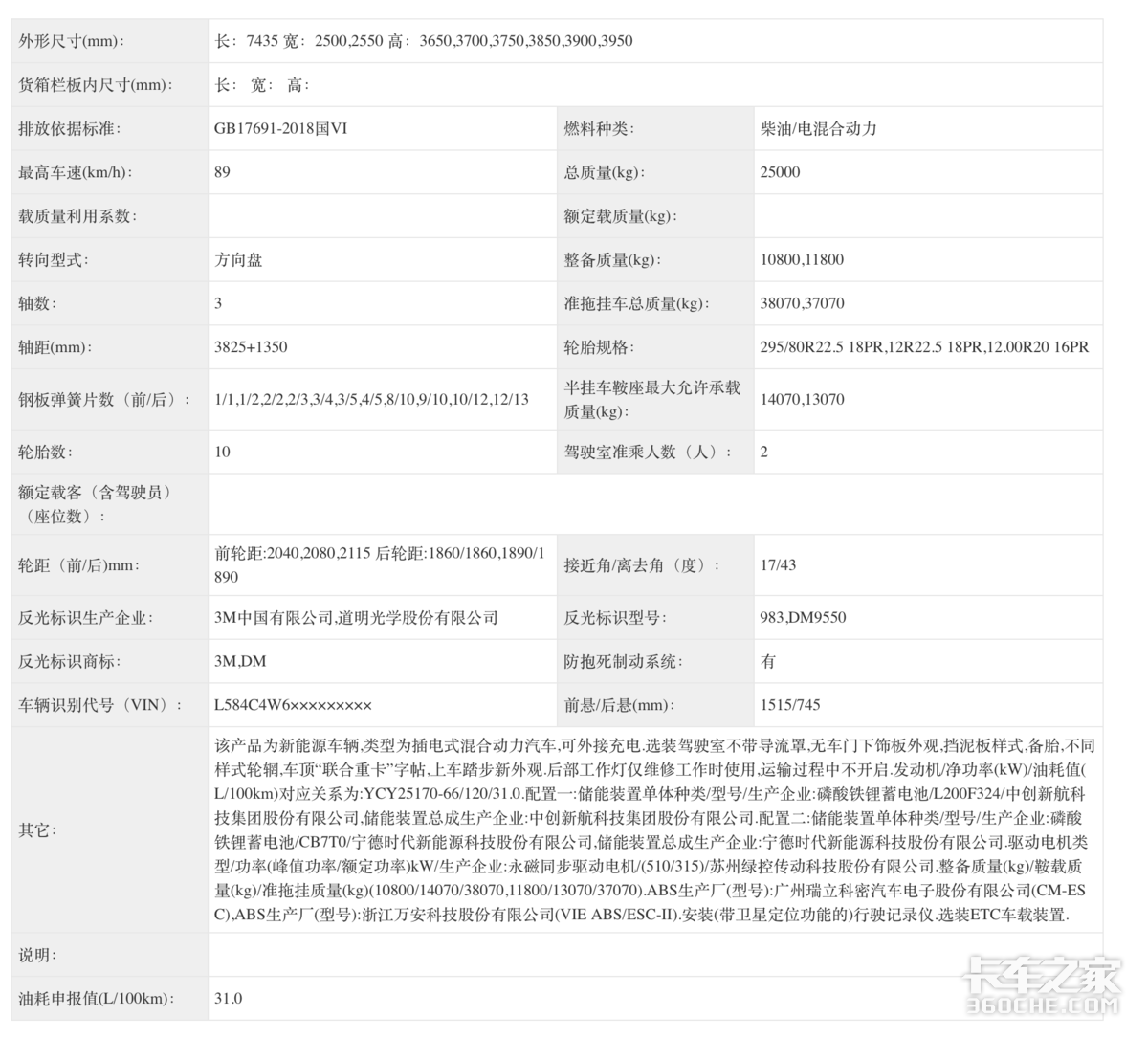Select the total mass value 25000
Viewport: 1148px width, 1038px height.
point(780,172)
